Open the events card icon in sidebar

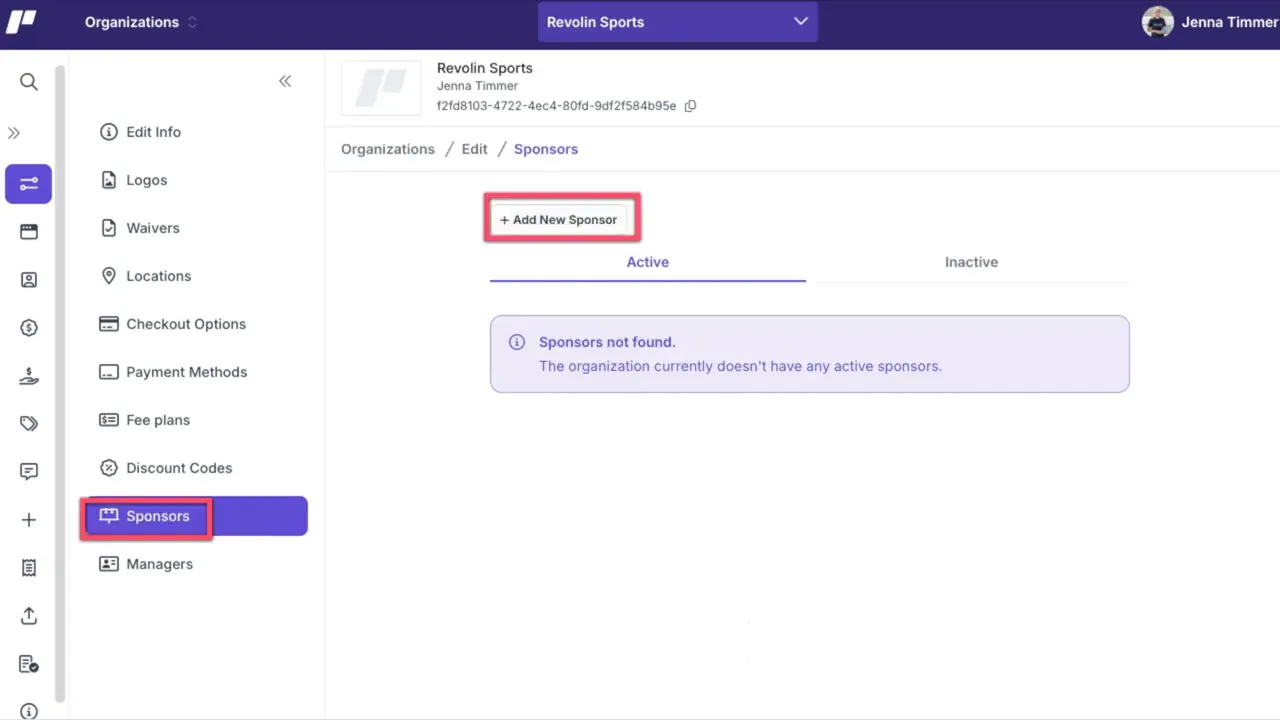pyautogui.click(x=28, y=231)
